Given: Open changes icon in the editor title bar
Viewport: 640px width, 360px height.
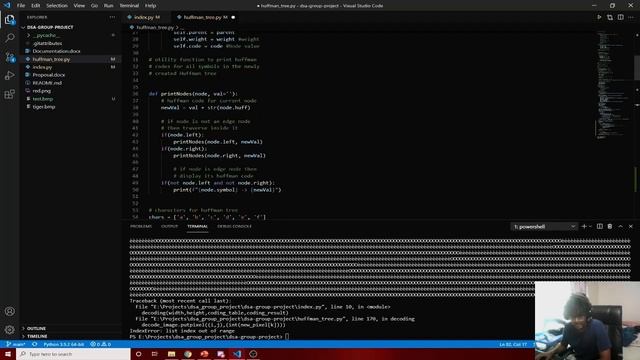Looking at the screenshot, I should point(610,17).
